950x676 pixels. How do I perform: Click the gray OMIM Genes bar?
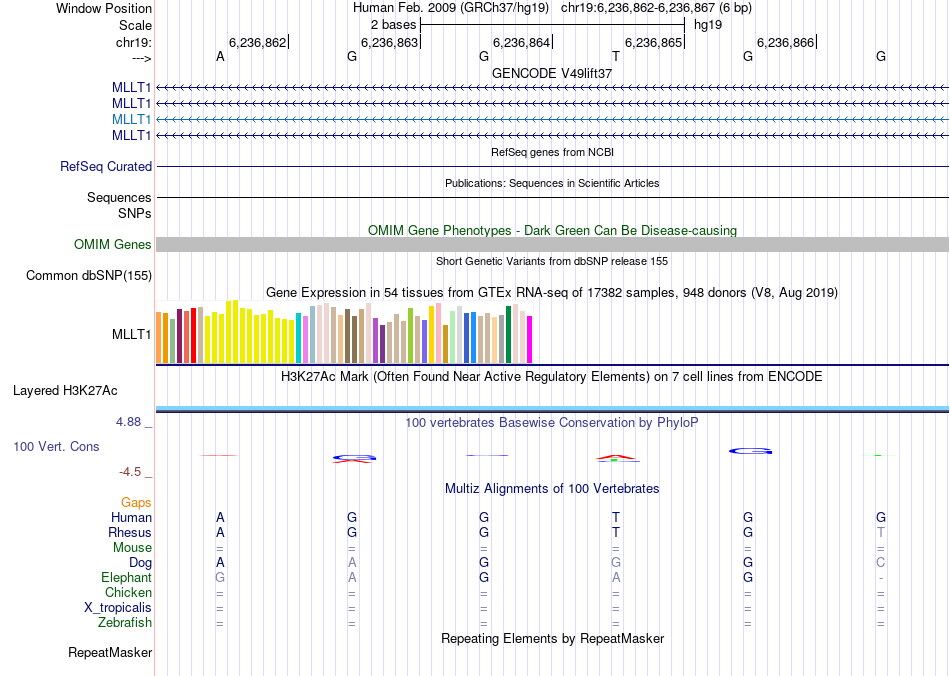(552, 244)
